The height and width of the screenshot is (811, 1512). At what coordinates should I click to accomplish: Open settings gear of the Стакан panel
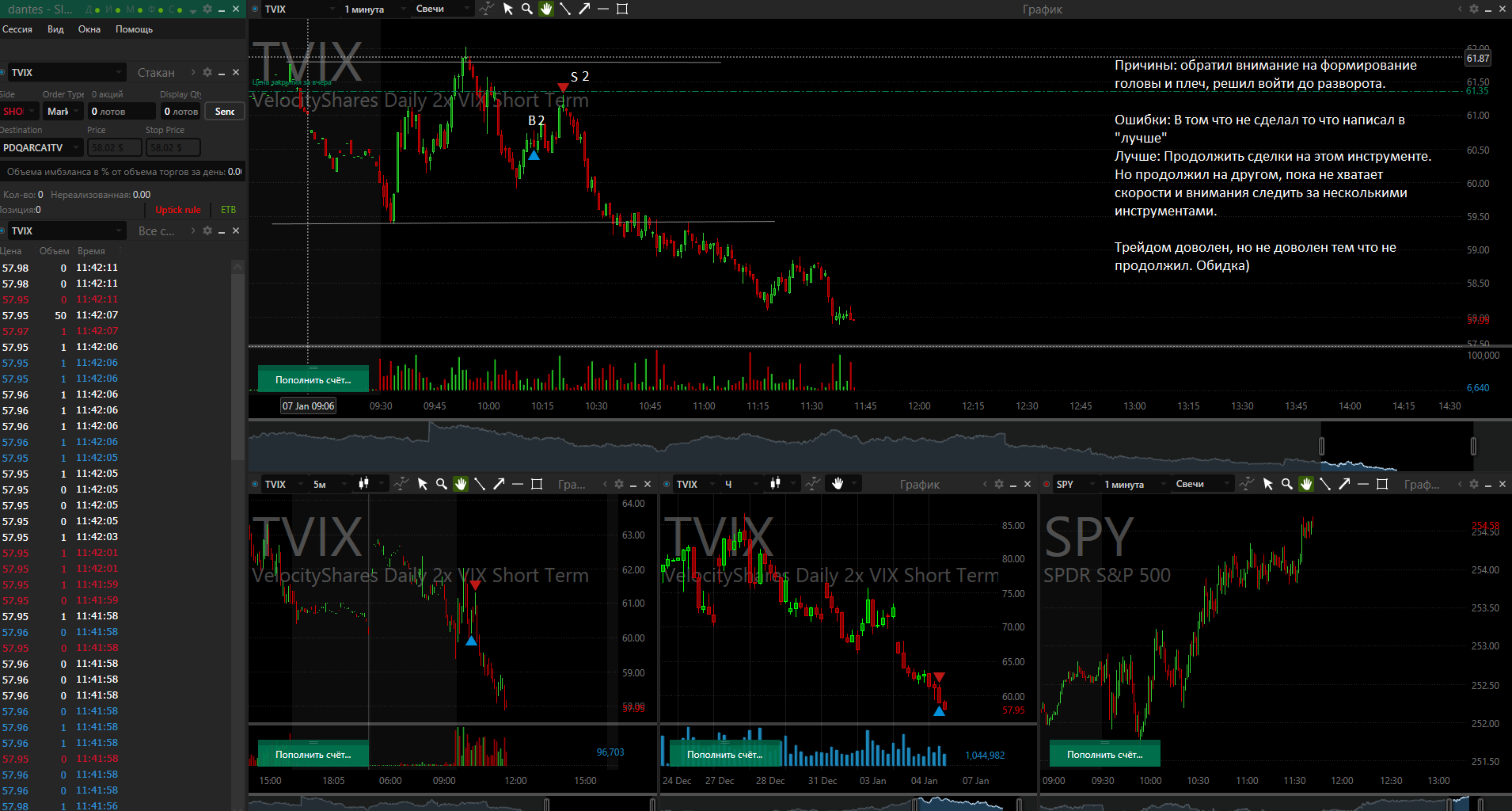[207, 72]
